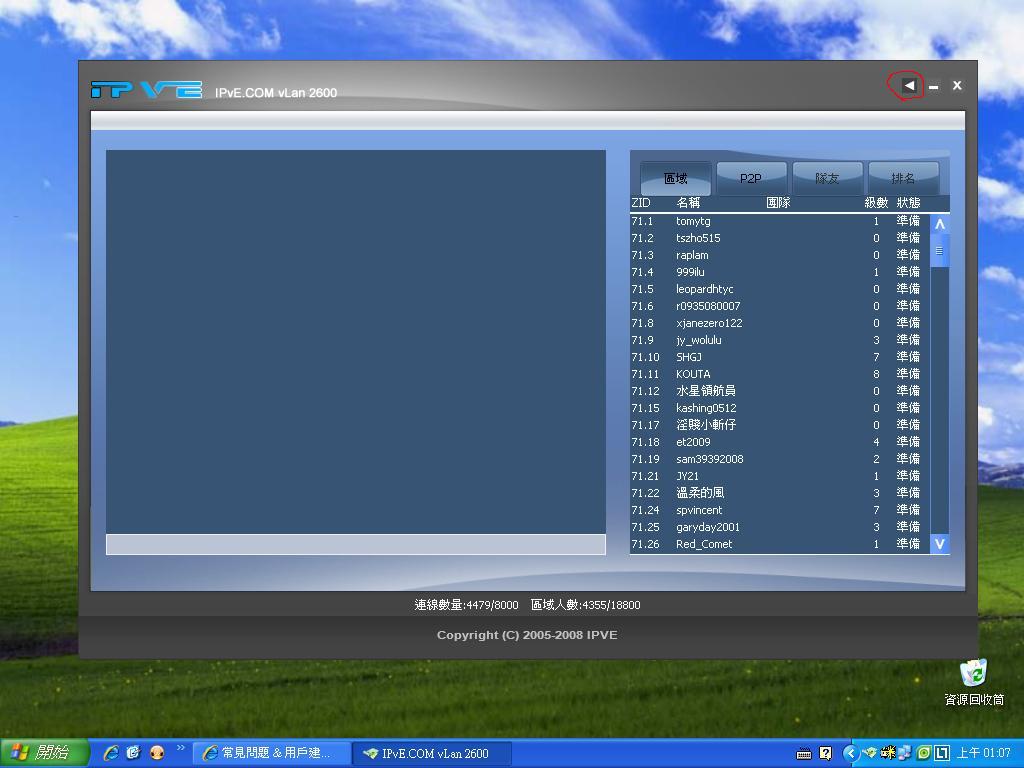This screenshot has width=1024, height=768.
Task: Select user 999ilu in the list
Action: [x=780, y=272]
